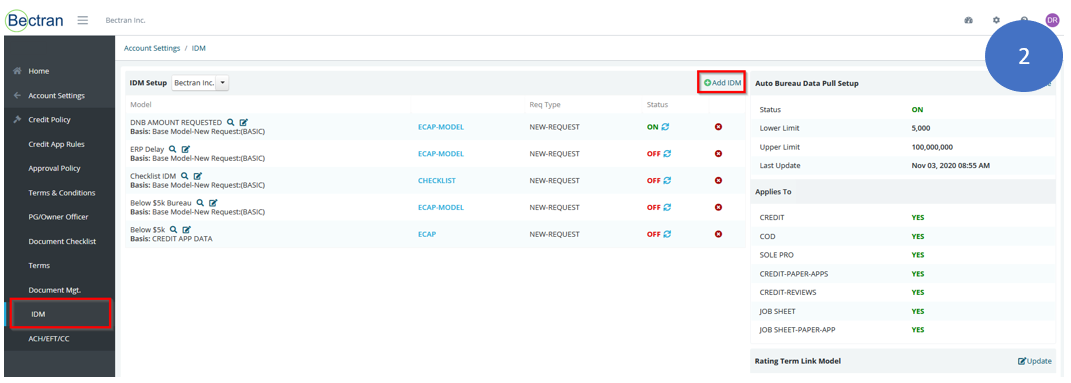Image resolution: width=1071 pixels, height=383 pixels.
Task: Edit the ERP Delay model
Action: 185,149
